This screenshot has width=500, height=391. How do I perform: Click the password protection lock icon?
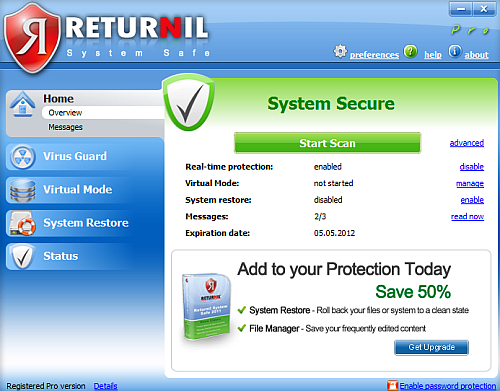[x=393, y=385]
